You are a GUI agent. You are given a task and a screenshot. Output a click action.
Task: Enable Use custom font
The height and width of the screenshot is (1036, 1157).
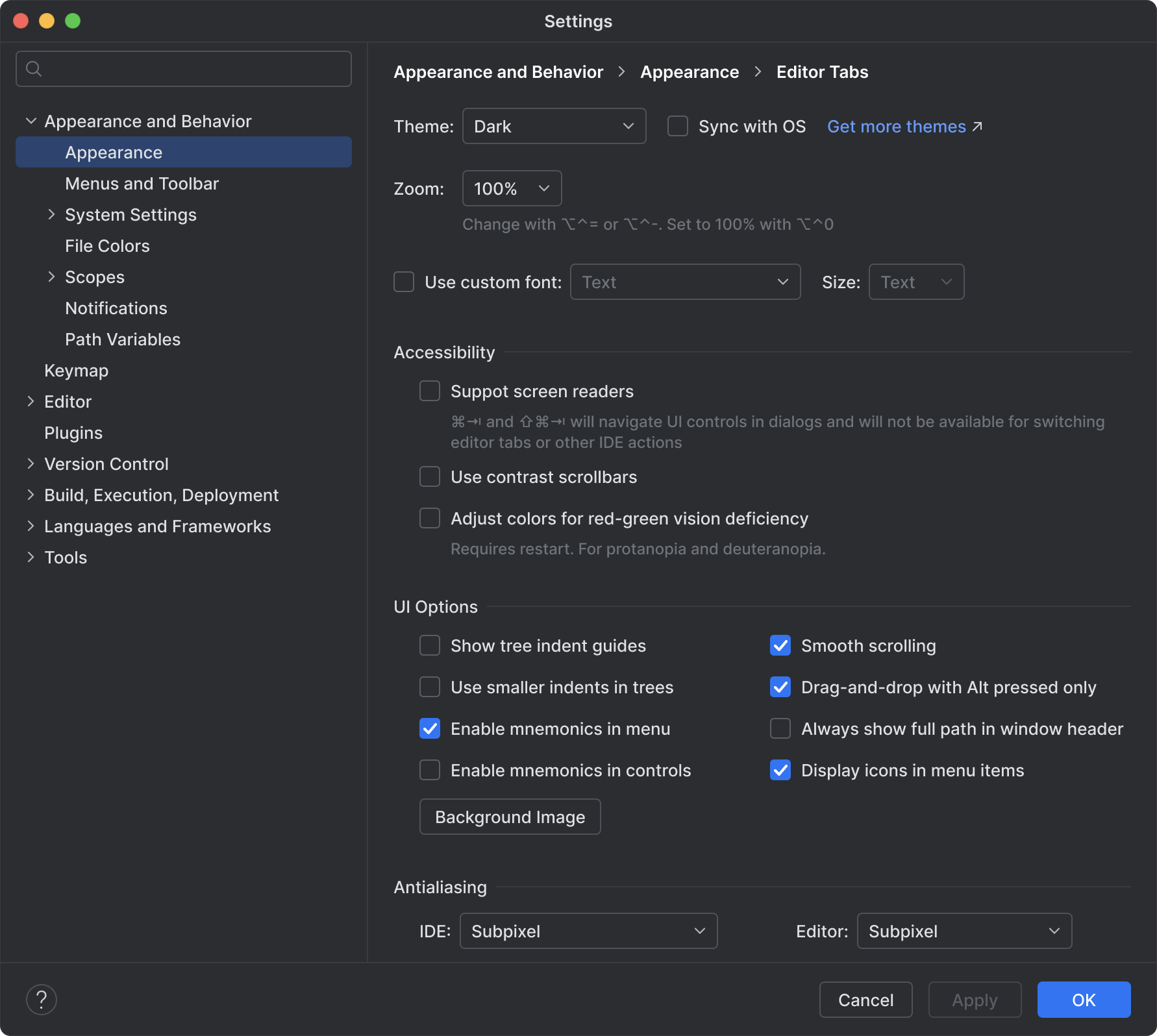(403, 281)
